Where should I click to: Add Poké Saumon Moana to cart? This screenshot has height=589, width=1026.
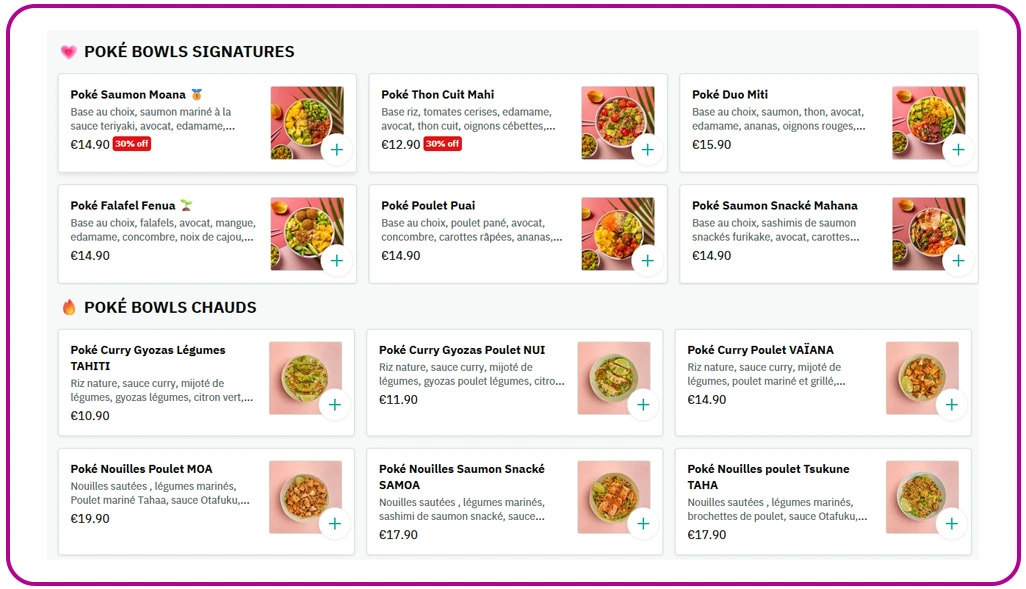click(336, 150)
